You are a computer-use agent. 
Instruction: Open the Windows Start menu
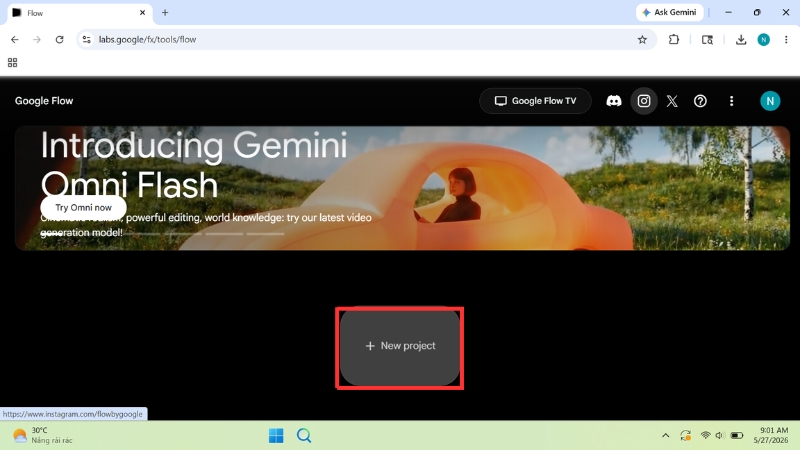(x=276, y=436)
